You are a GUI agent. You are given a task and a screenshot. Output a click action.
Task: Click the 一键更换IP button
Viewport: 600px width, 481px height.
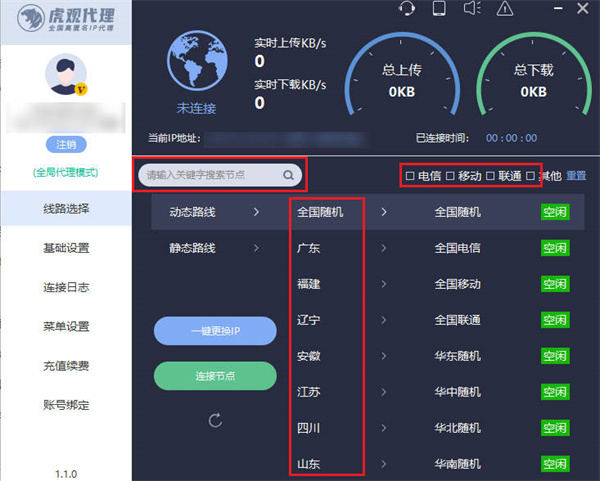[x=215, y=331]
